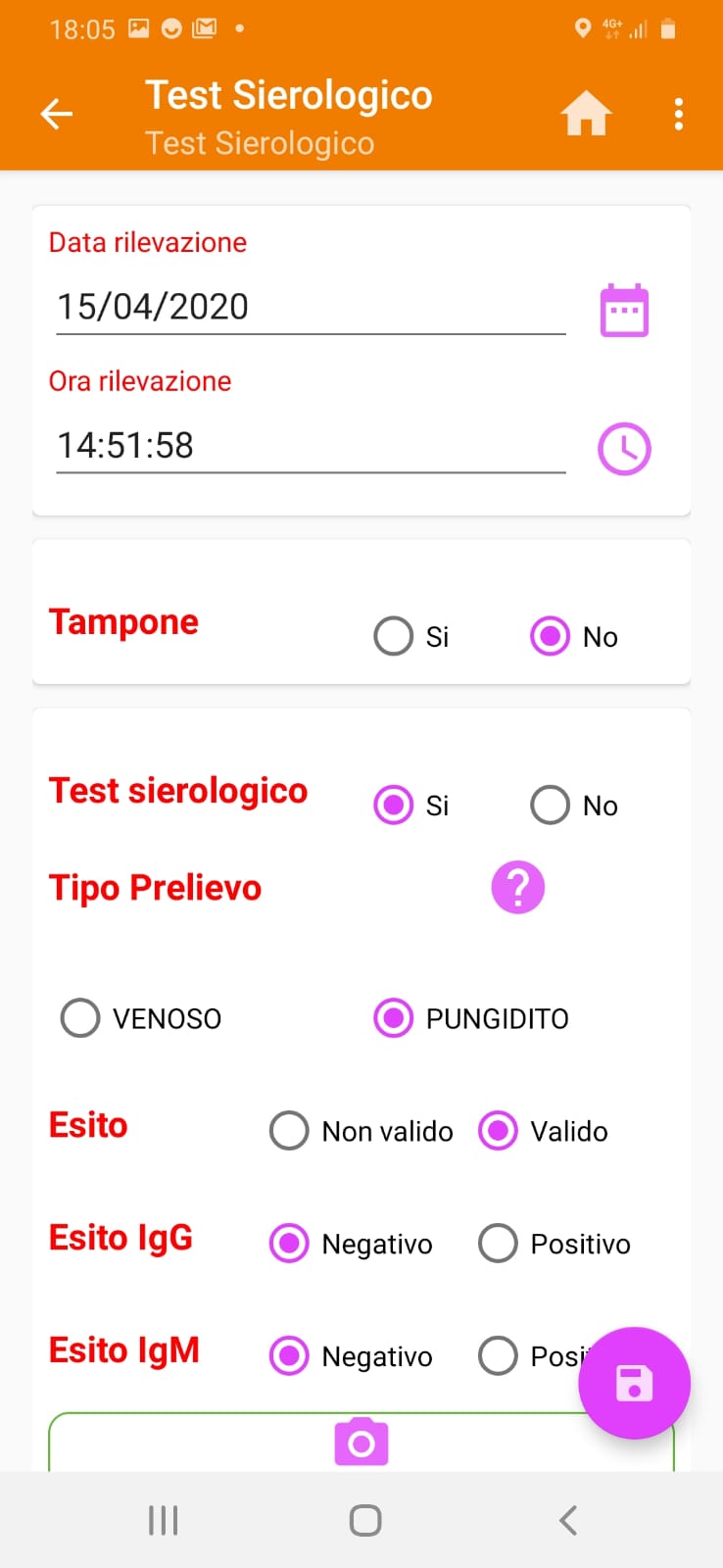Select Si for Tampone
Image resolution: width=723 pixels, height=1568 pixels.
tap(394, 636)
